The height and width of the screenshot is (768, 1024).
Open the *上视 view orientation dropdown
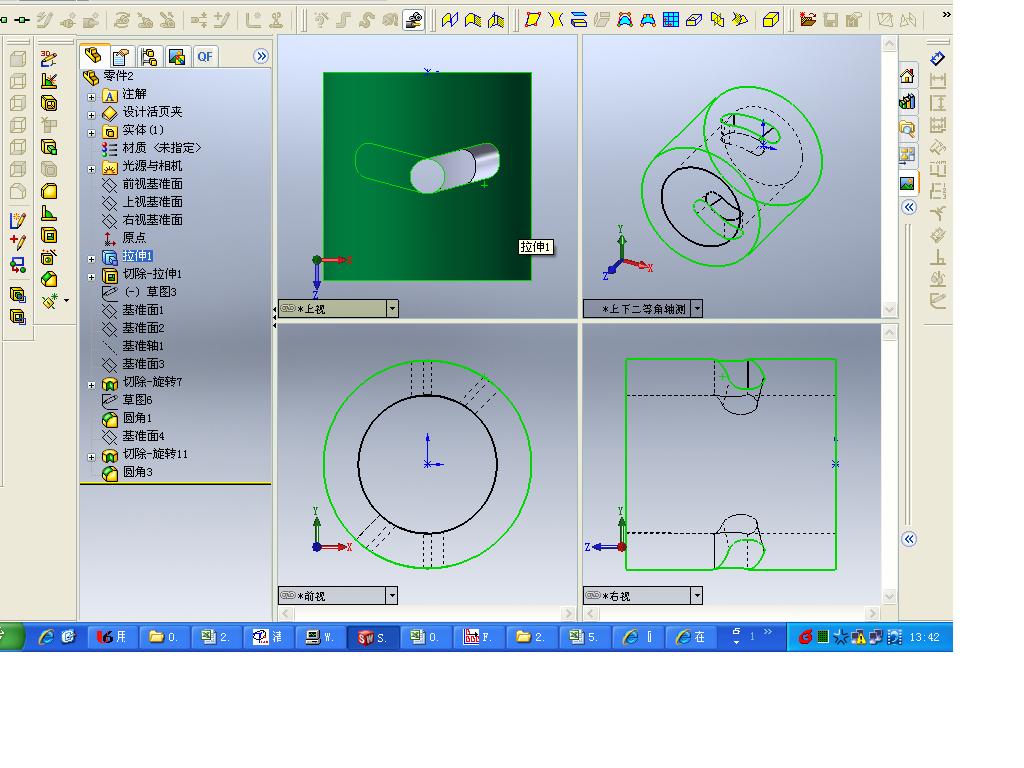pyautogui.click(x=392, y=308)
